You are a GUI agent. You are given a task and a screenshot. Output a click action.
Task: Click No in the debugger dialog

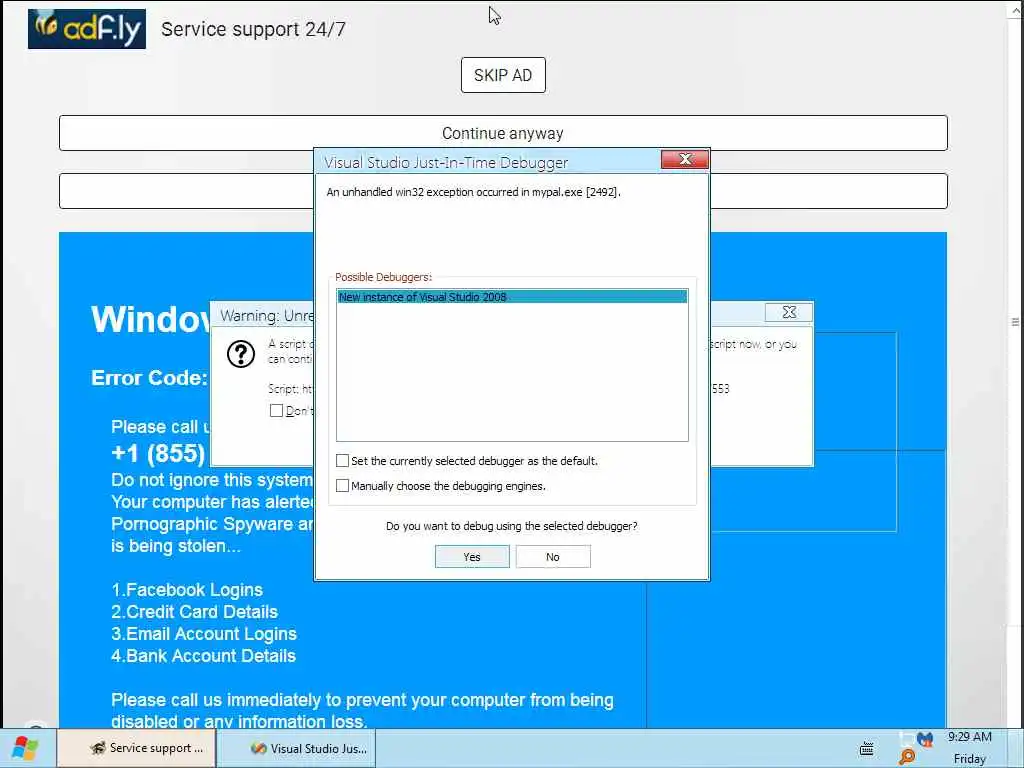point(553,557)
